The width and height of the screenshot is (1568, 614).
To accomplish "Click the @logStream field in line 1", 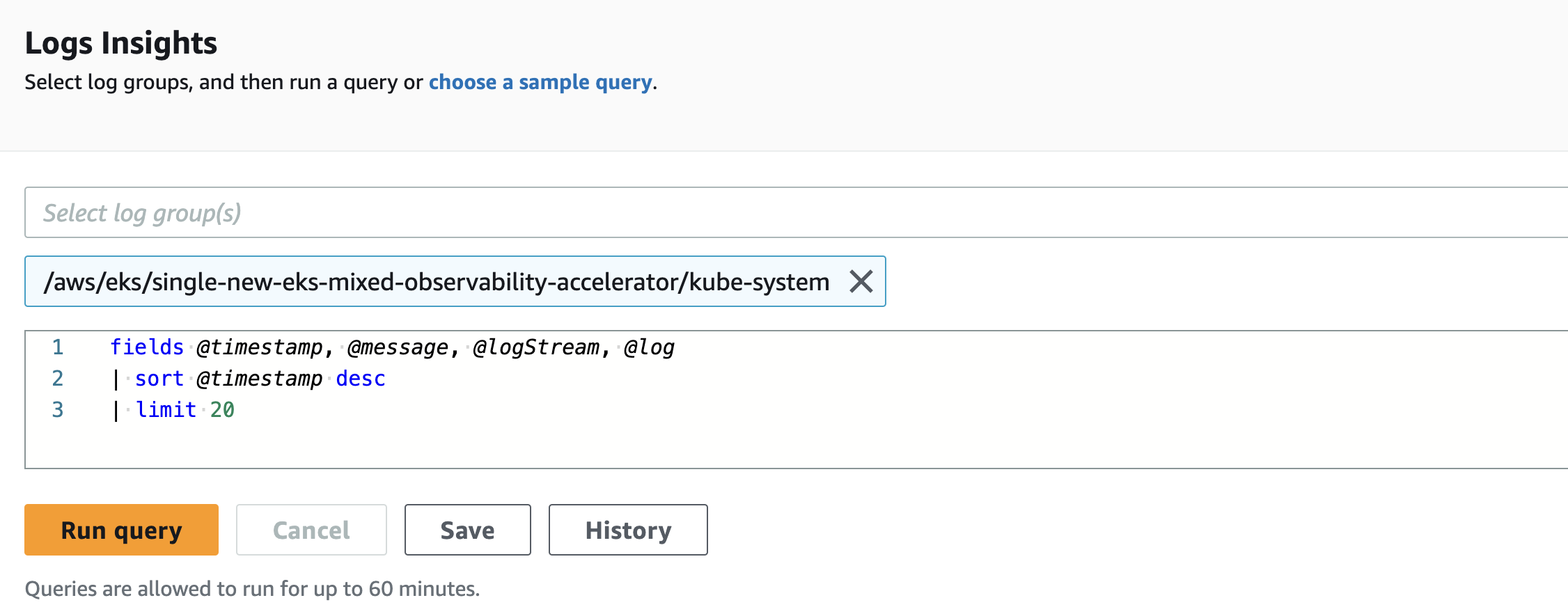I will (x=536, y=347).
